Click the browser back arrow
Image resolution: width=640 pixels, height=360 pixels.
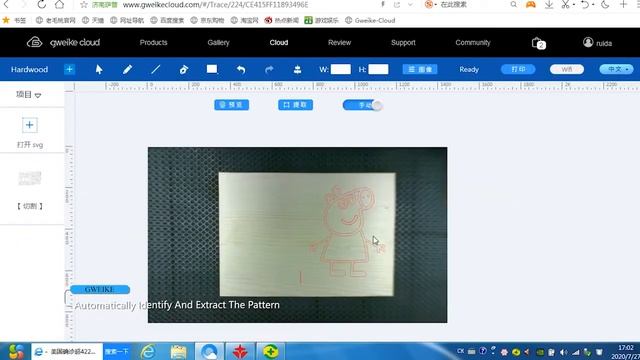[6, 4]
